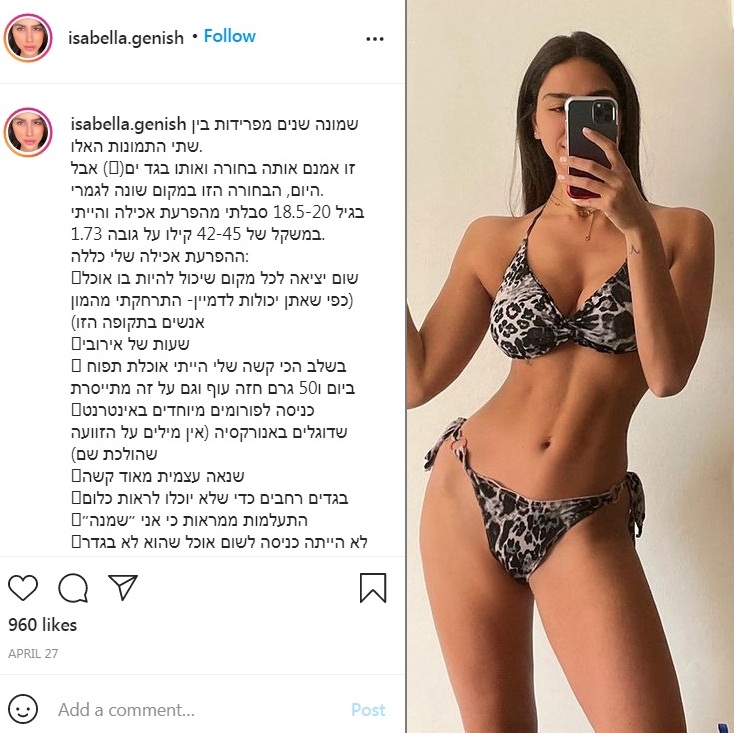Viewport: 734px width, 733px height.
Task: Click the Post comment button
Action: point(368,710)
